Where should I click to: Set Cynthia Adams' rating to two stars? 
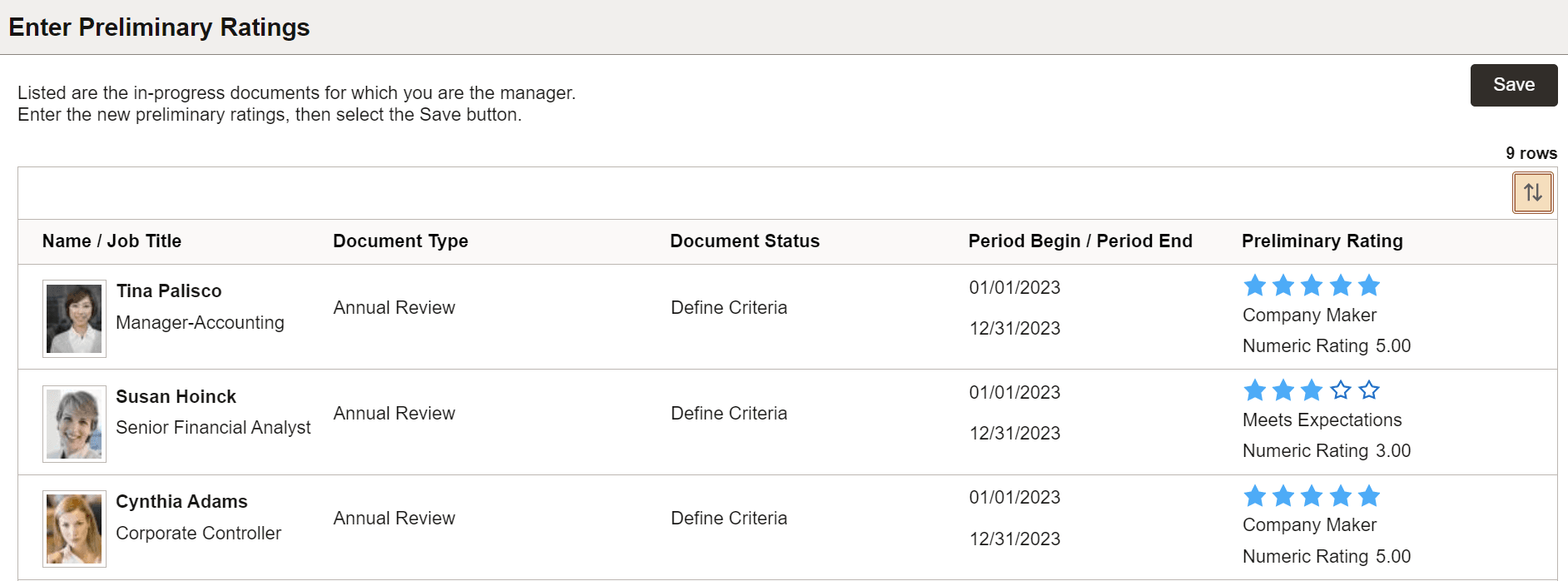pos(1283,497)
